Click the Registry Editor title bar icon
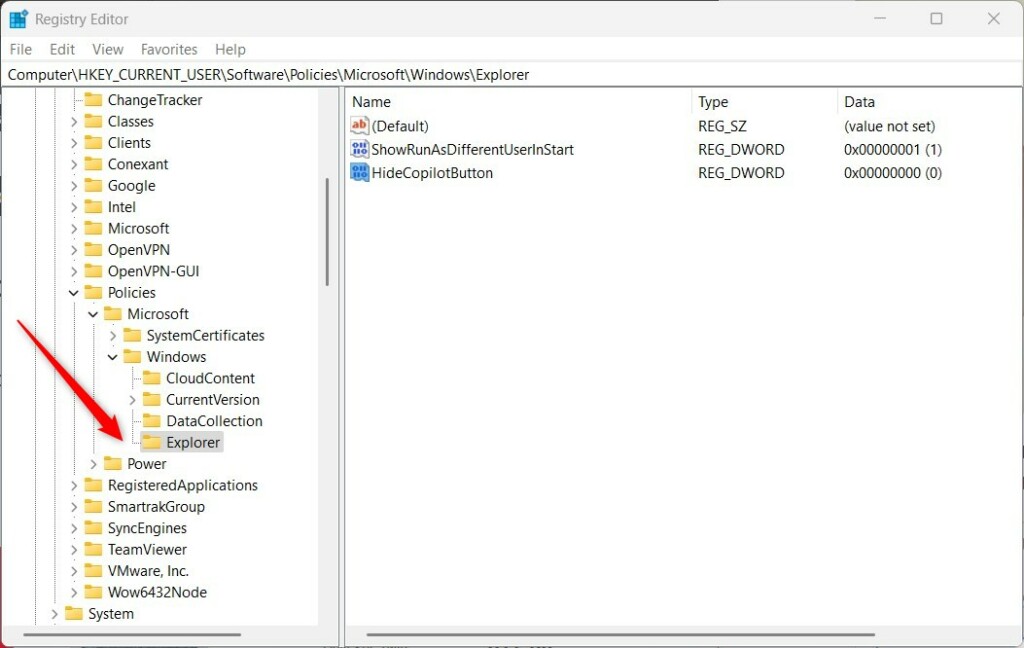Screen dimensions: 1024x648 (x=17, y=18)
